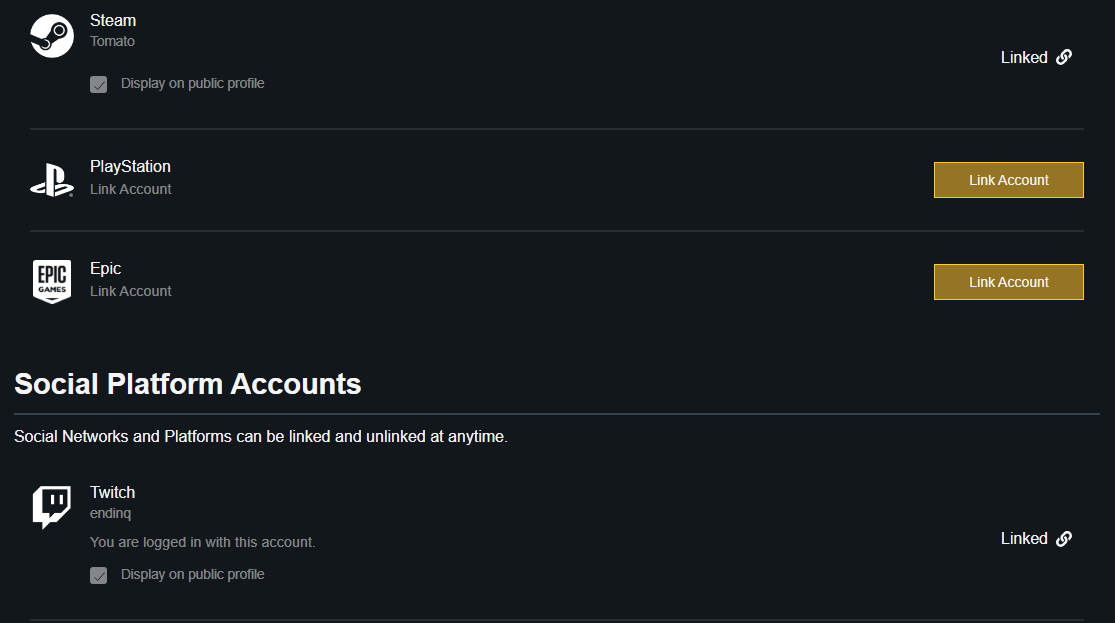1115x623 pixels.
Task: Select the Twitch username endinq
Action: pos(110,513)
